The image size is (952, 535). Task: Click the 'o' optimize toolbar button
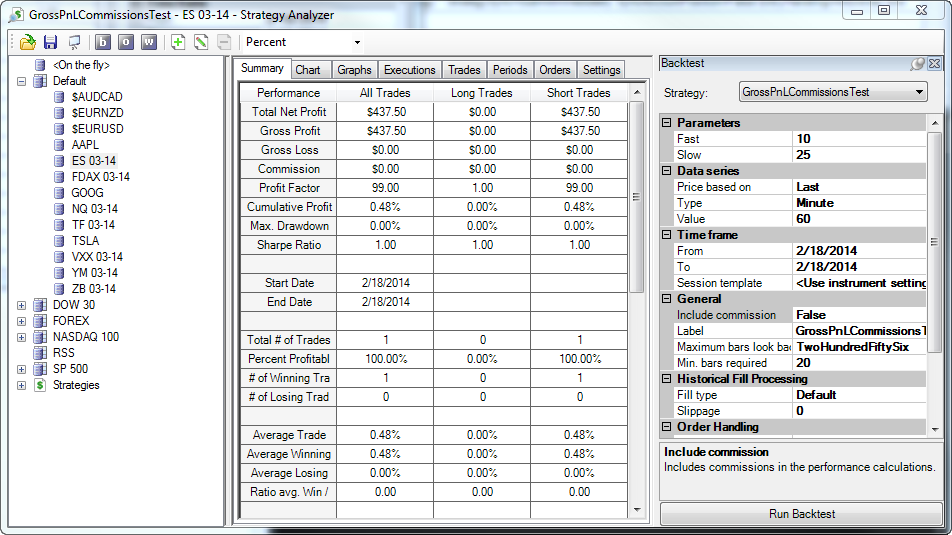pyautogui.click(x=126, y=42)
